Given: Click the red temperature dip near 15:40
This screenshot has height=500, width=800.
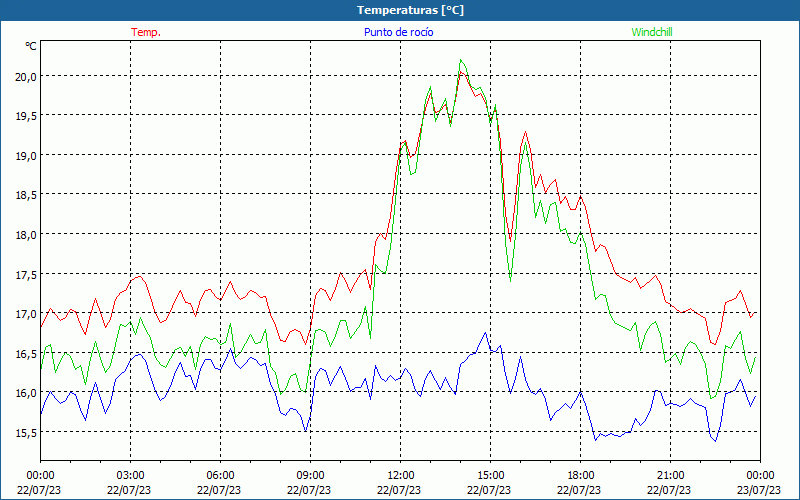Looking at the screenshot, I should tap(510, 241).
